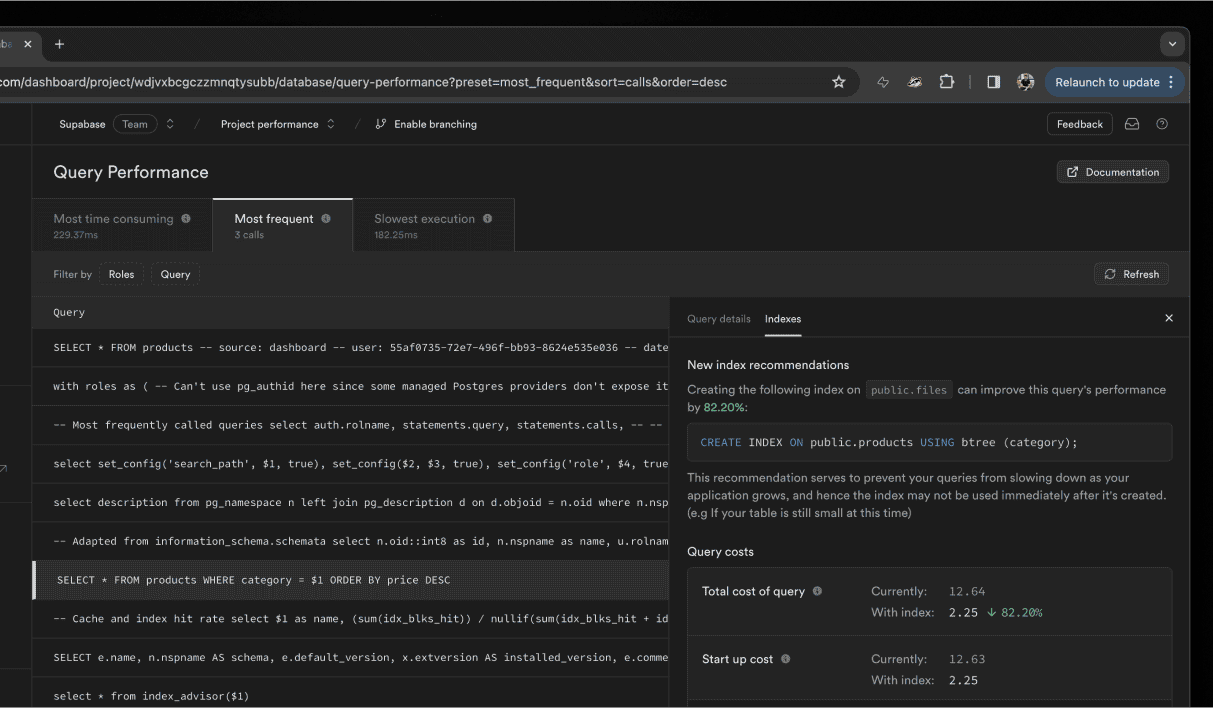Switch to the Query details tab
Viewport: 1213px width, 708px height.
coord(718,319)
